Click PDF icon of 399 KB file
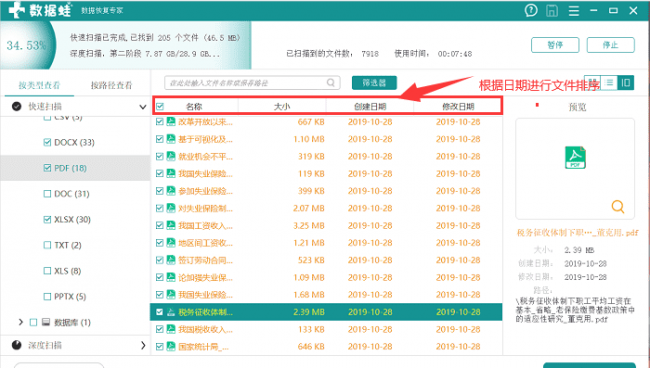The image size is (650, 368). (171, 191)
